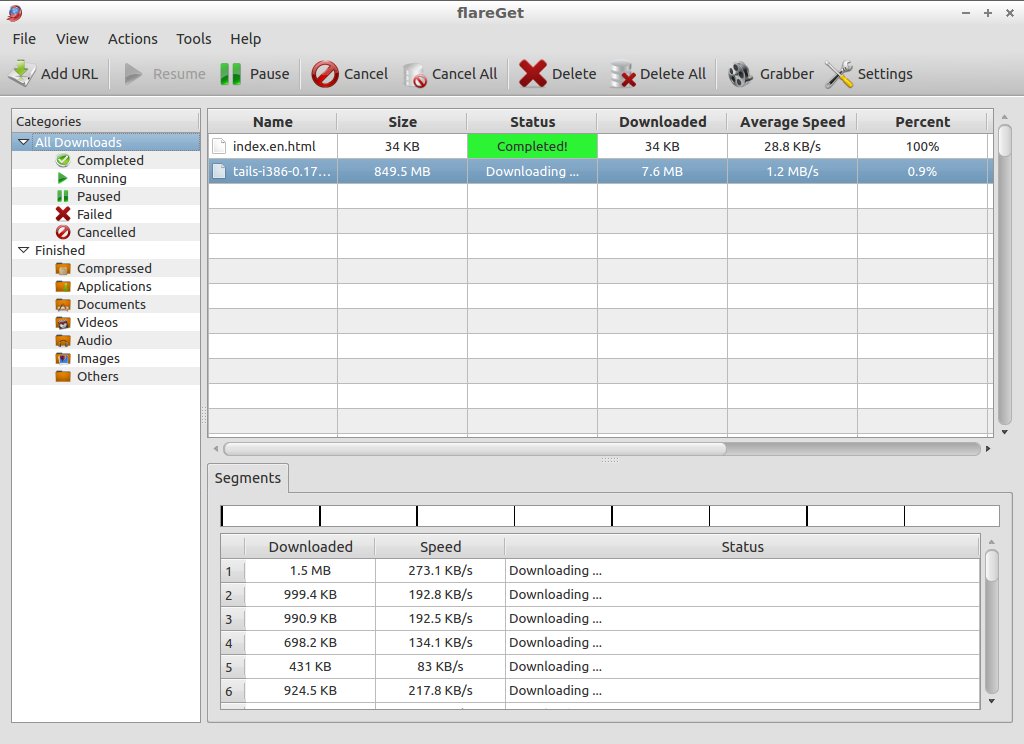Open the Actions menu
This screenshot has height=744, width=1024.
(133, 39)
